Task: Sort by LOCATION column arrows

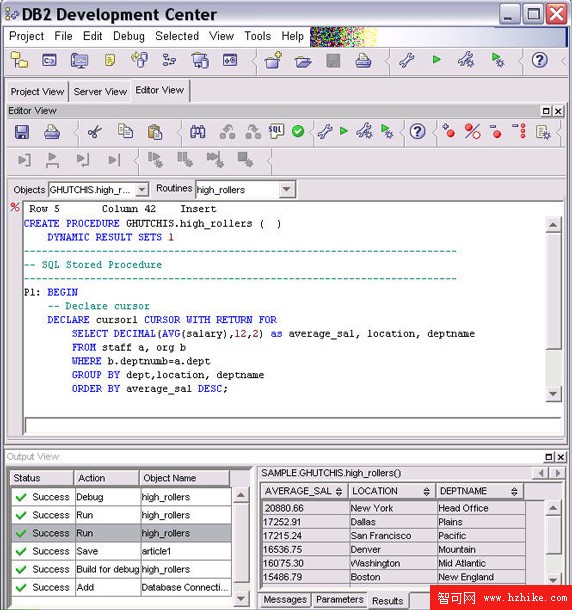Action: (426, 491)
